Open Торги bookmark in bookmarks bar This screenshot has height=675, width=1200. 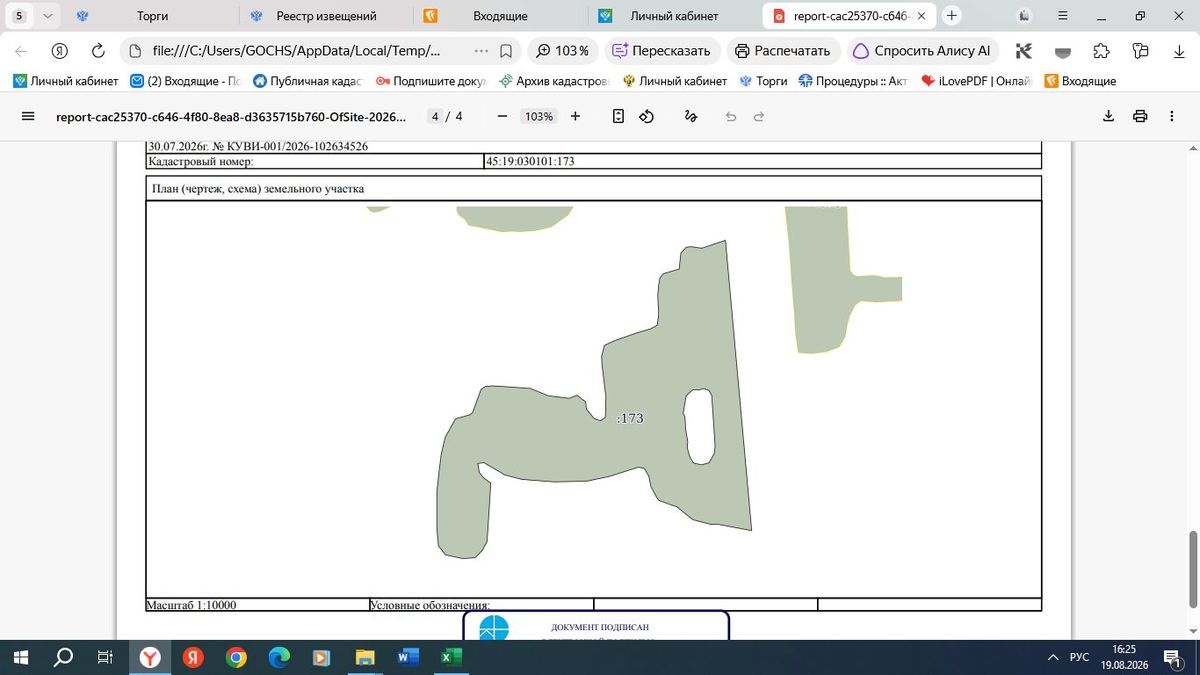763,81
